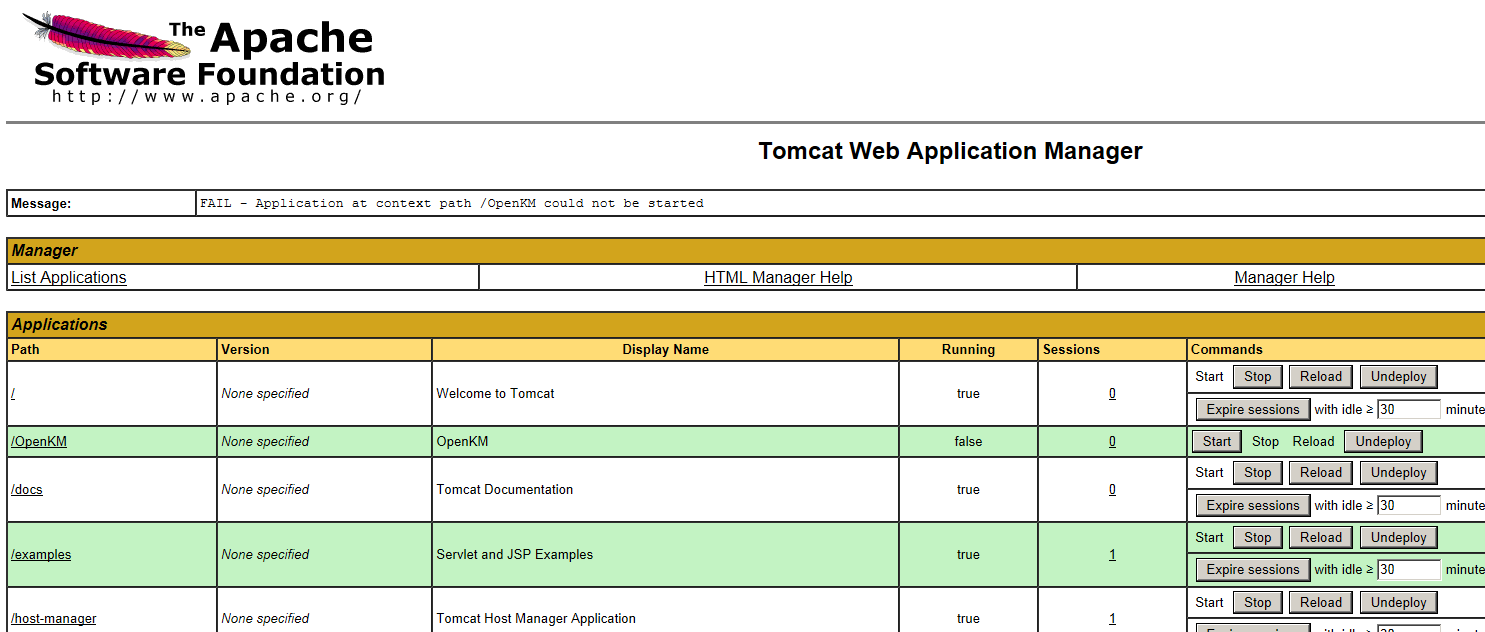Stop the Welcome to Tomcat application
The width and height of the screenshot is (1485, 632).
pos(1257,376)
